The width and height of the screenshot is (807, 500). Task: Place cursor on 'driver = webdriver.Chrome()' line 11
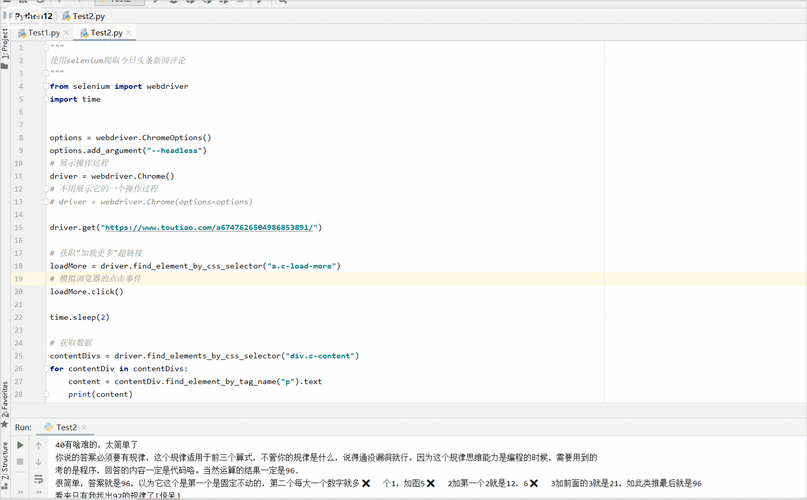112,176
